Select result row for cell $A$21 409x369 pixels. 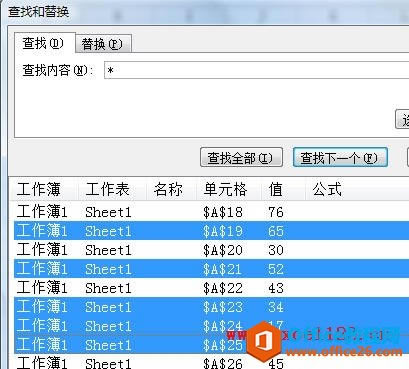211,269
